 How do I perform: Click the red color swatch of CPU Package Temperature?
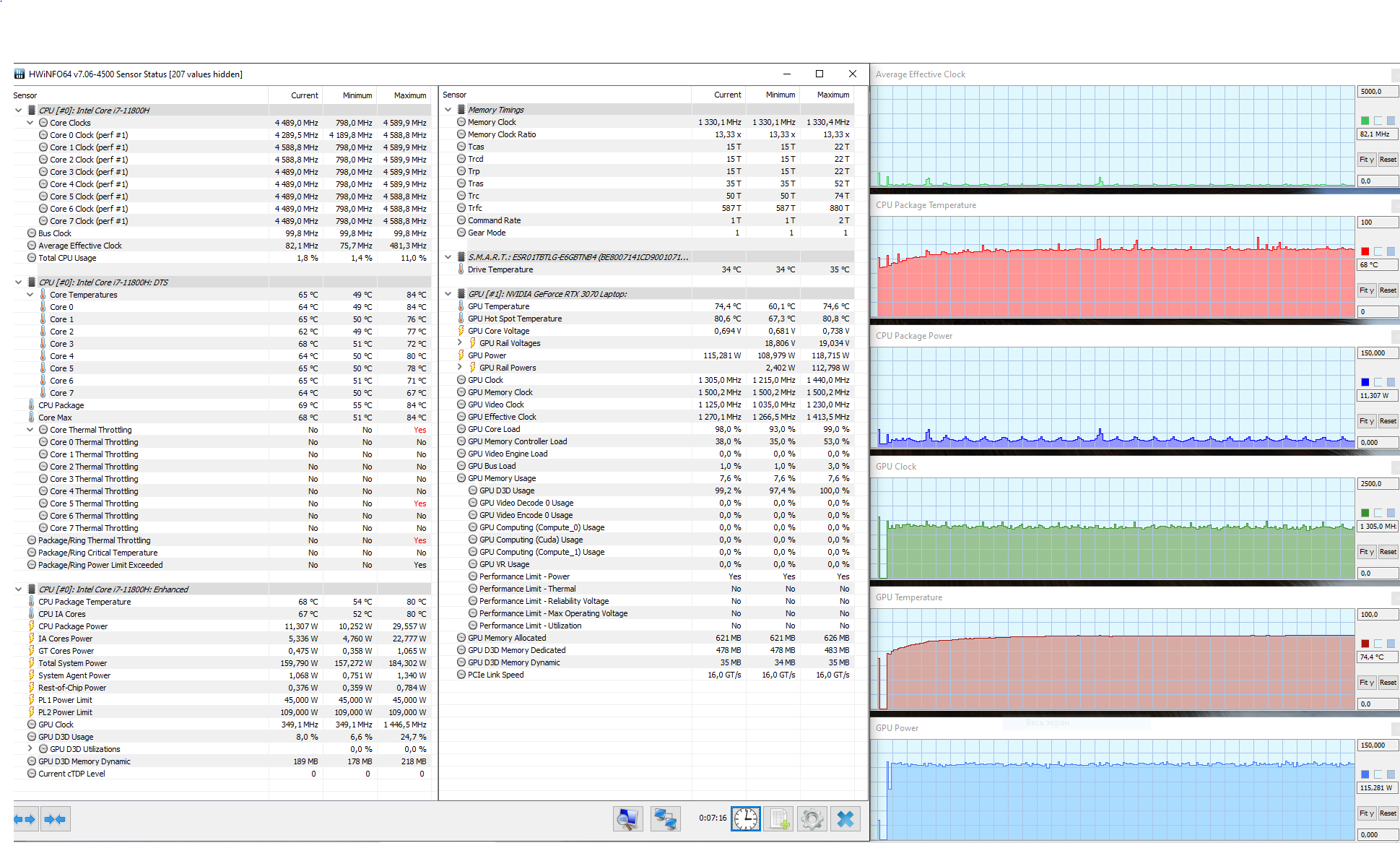(x=1365, y=251)
